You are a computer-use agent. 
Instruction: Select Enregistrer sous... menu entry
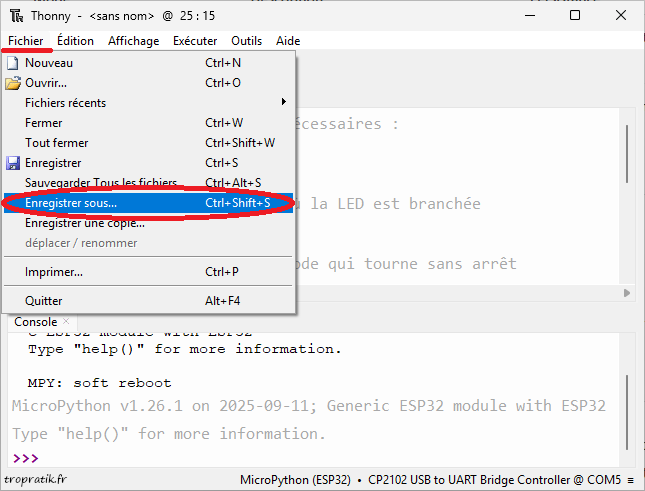tap(70, 203)
